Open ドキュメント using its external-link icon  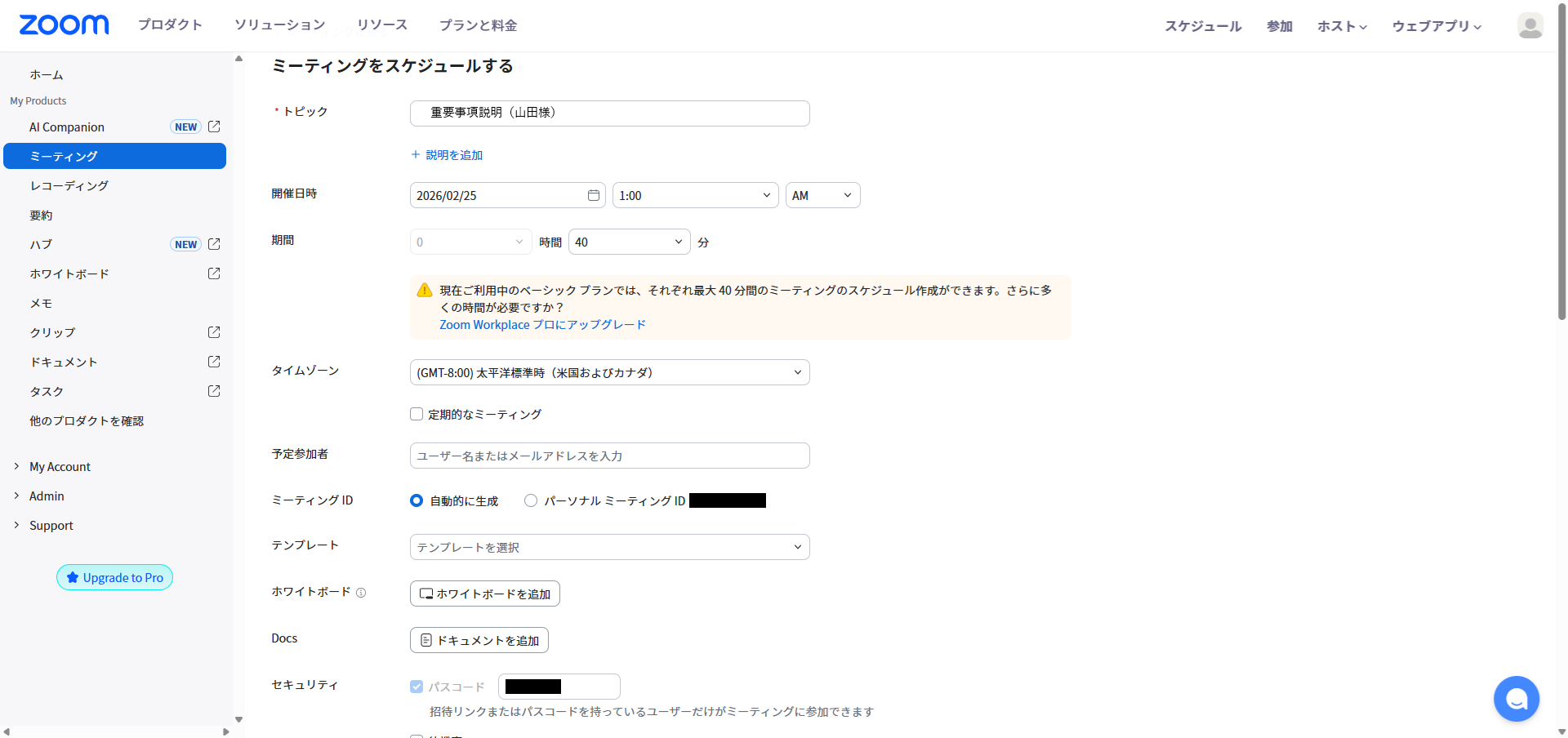[213, 361]
